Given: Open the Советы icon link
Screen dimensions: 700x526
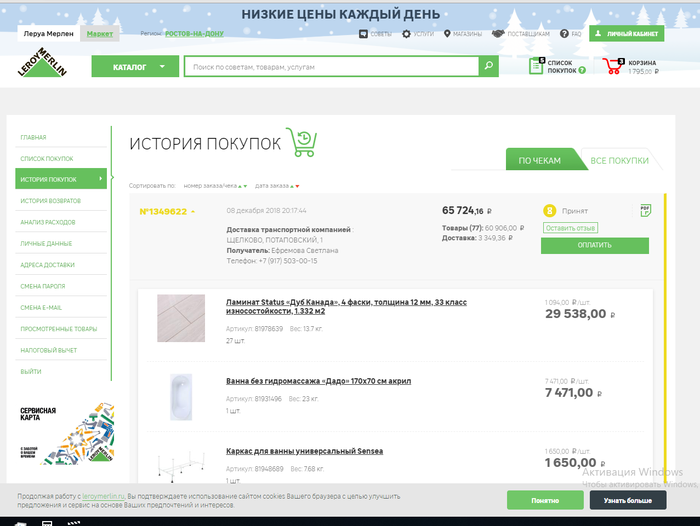Looking at the screenshot, I should click(363, 34).
